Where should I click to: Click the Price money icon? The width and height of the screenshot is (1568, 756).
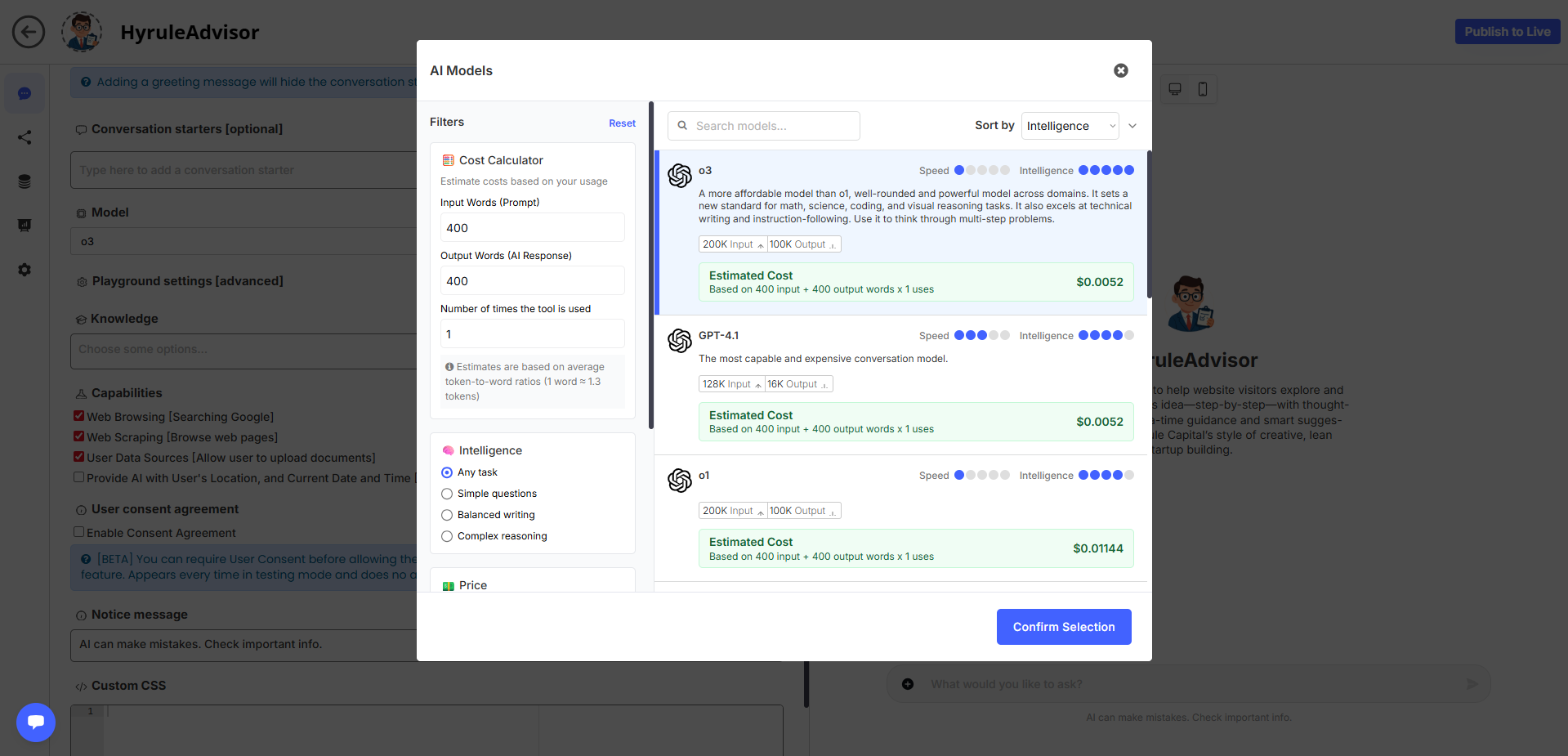448,586
